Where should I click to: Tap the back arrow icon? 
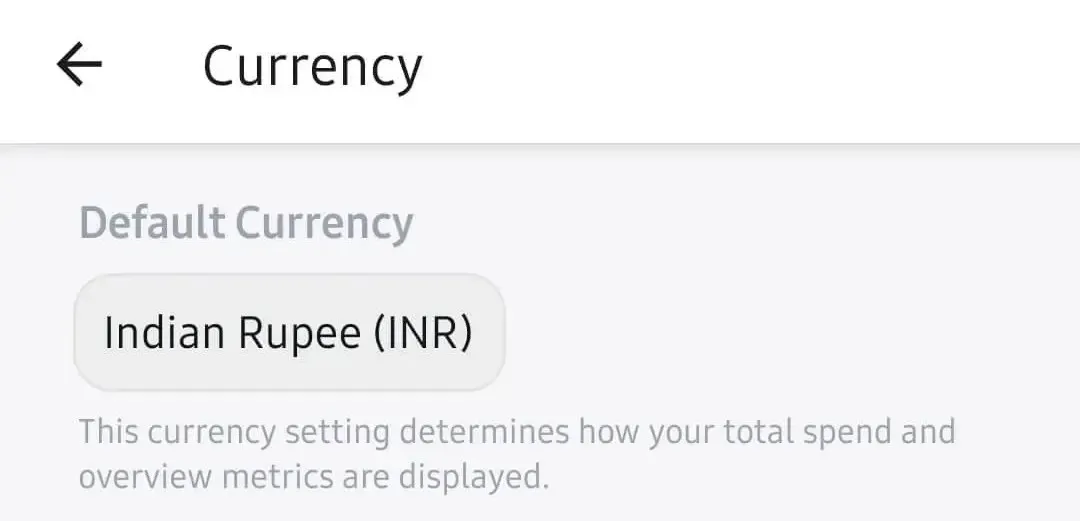(79, 66)
